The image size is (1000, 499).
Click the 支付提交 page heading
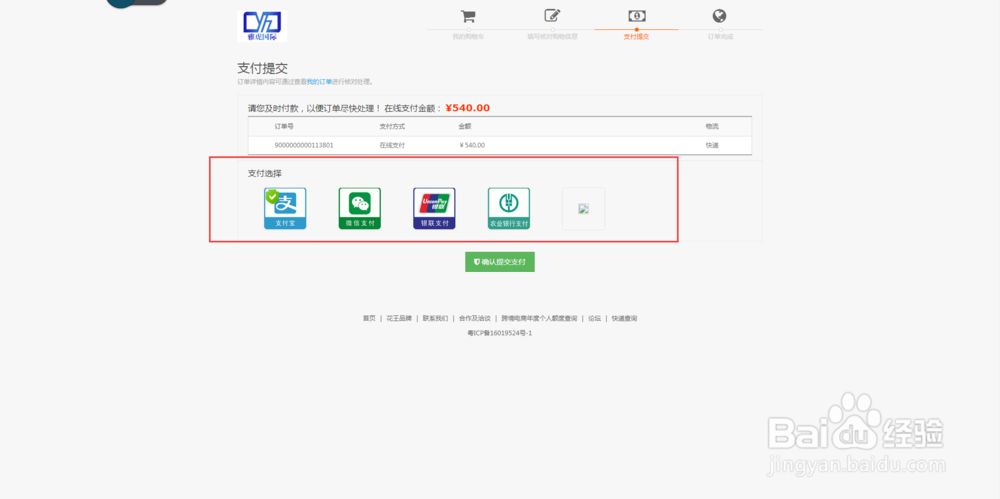[x=262, y=69]
